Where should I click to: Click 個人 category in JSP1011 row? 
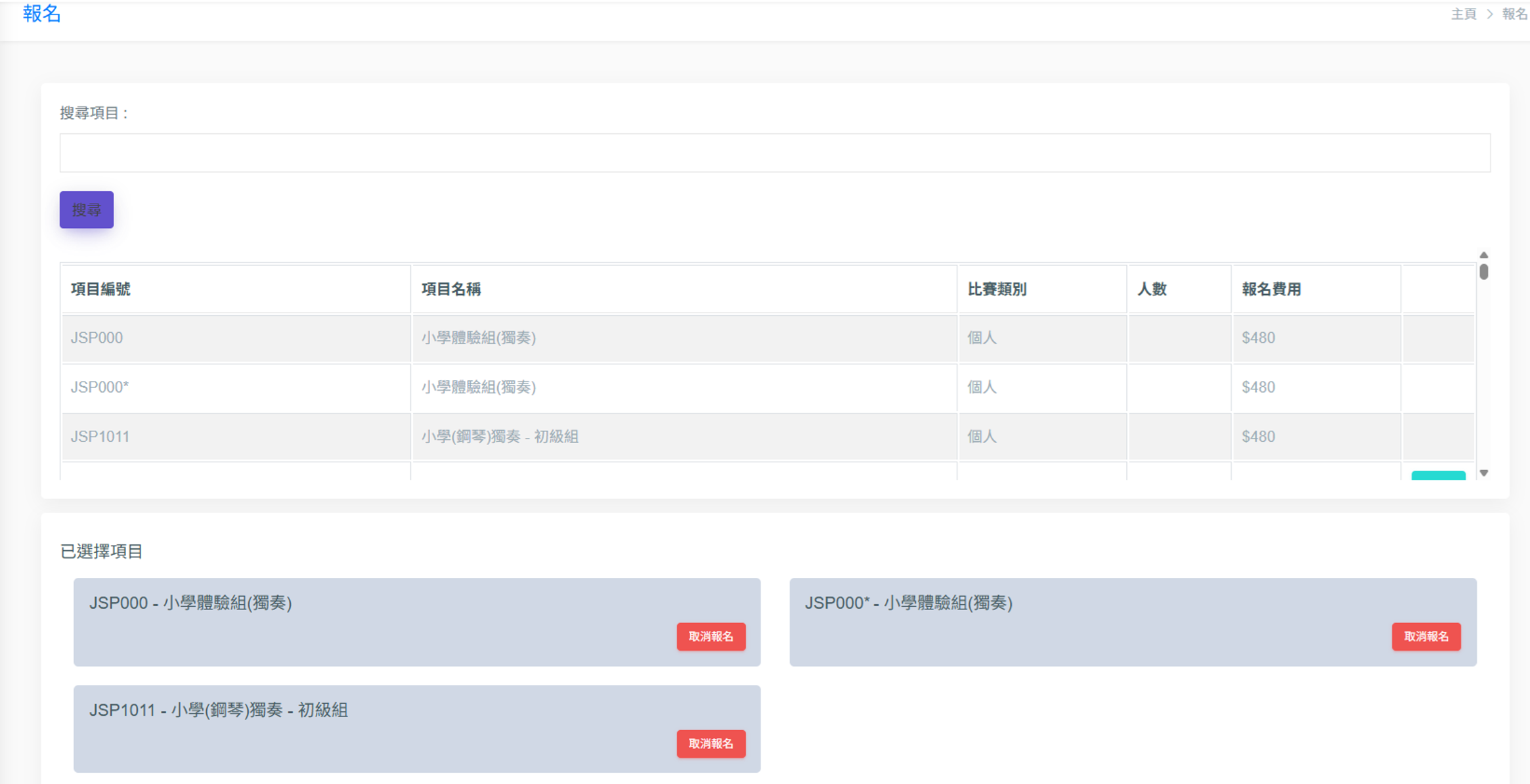[982, 437]
